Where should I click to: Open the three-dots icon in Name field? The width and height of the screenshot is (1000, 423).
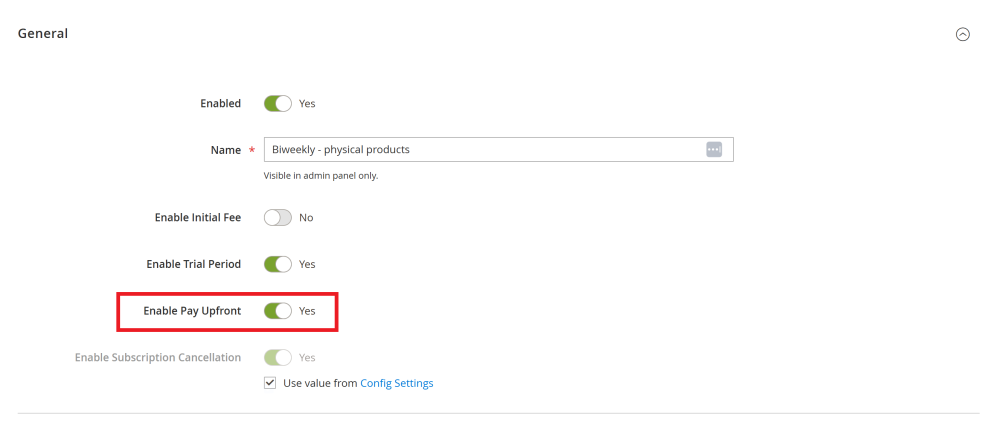click(x=714, y=149)
